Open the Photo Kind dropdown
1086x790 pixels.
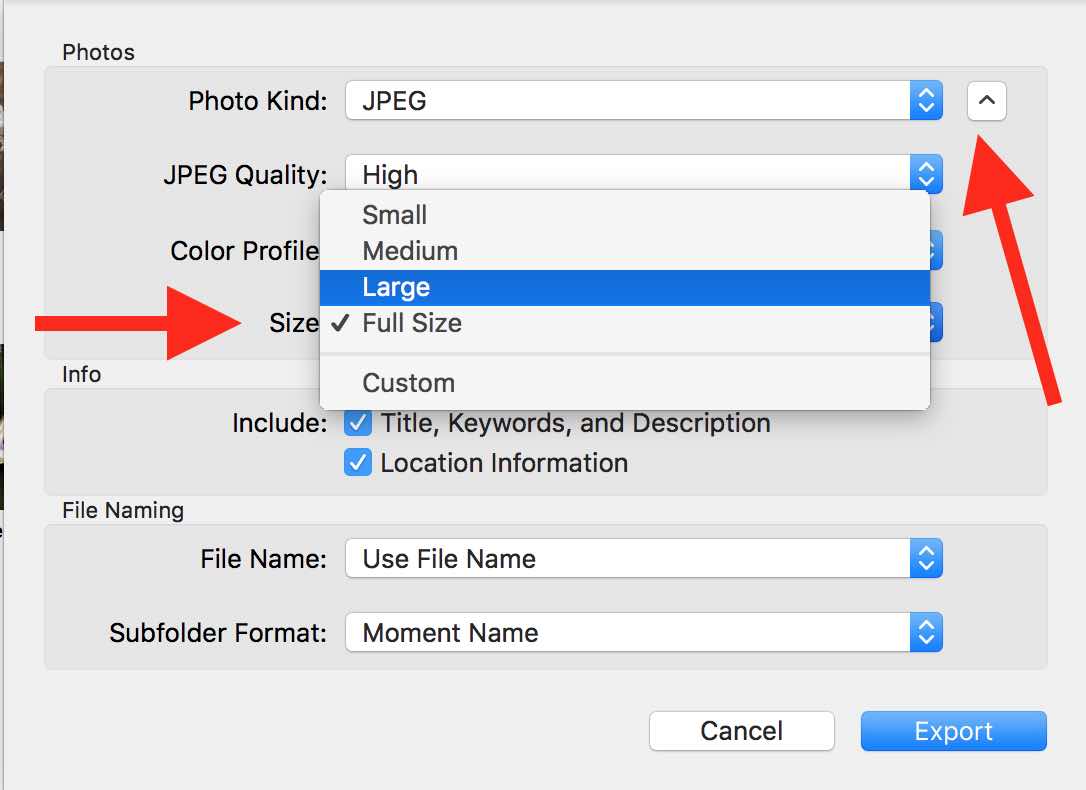point(628,101)
